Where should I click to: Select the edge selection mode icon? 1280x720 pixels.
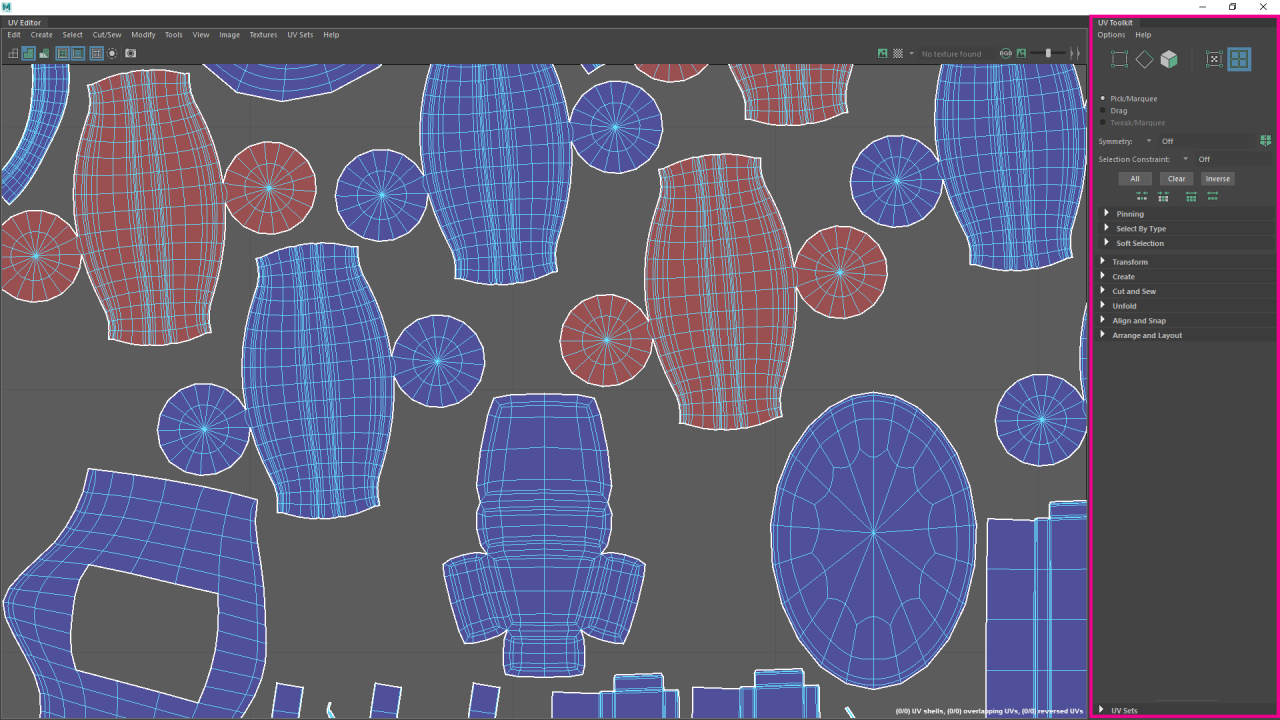pyautogui.click(x=1144, y=59)
